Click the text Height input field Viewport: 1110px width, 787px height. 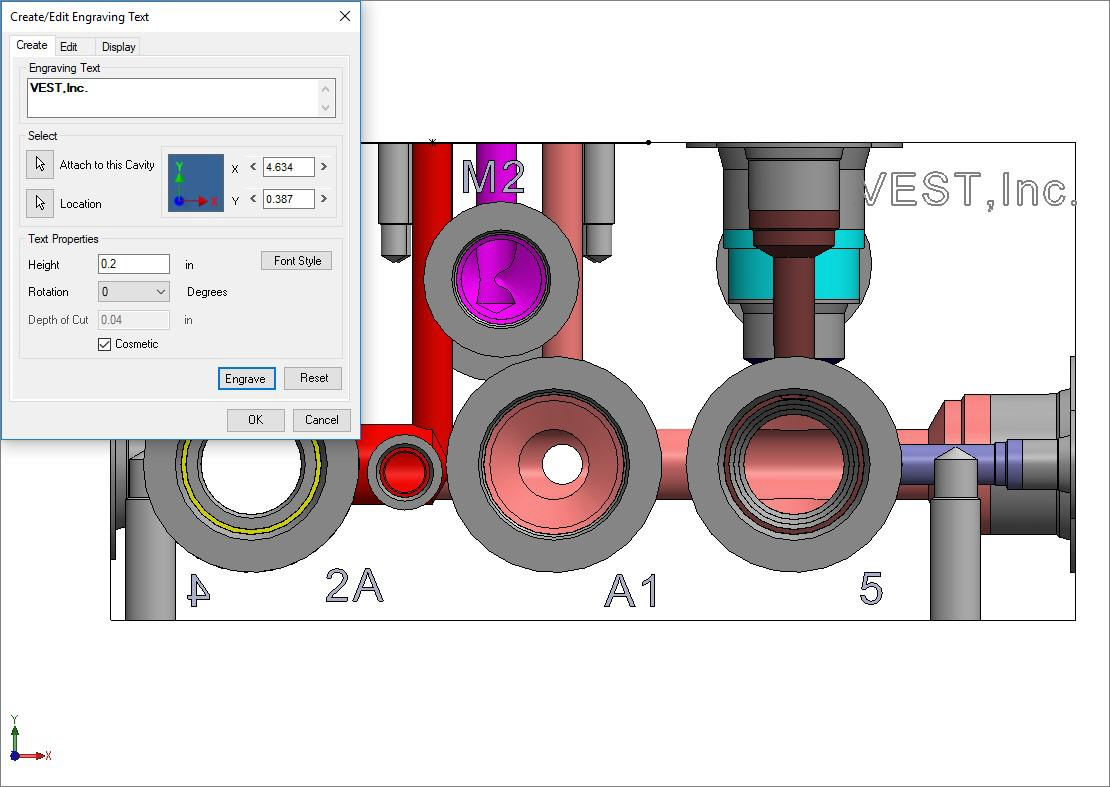(134, 265)
